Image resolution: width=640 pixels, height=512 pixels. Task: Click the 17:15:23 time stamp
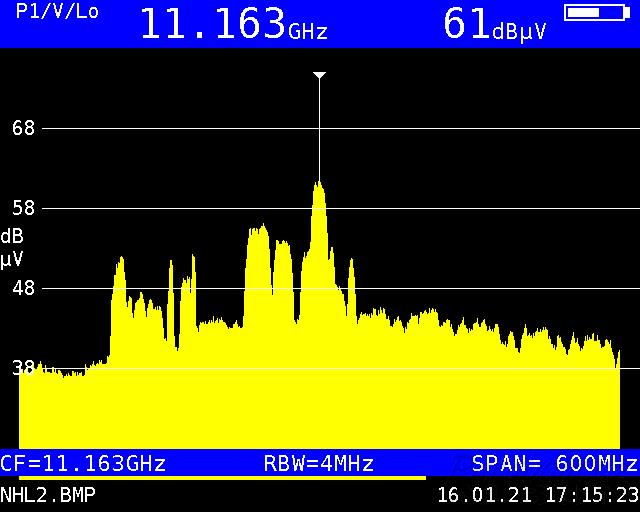click(592, 495)
